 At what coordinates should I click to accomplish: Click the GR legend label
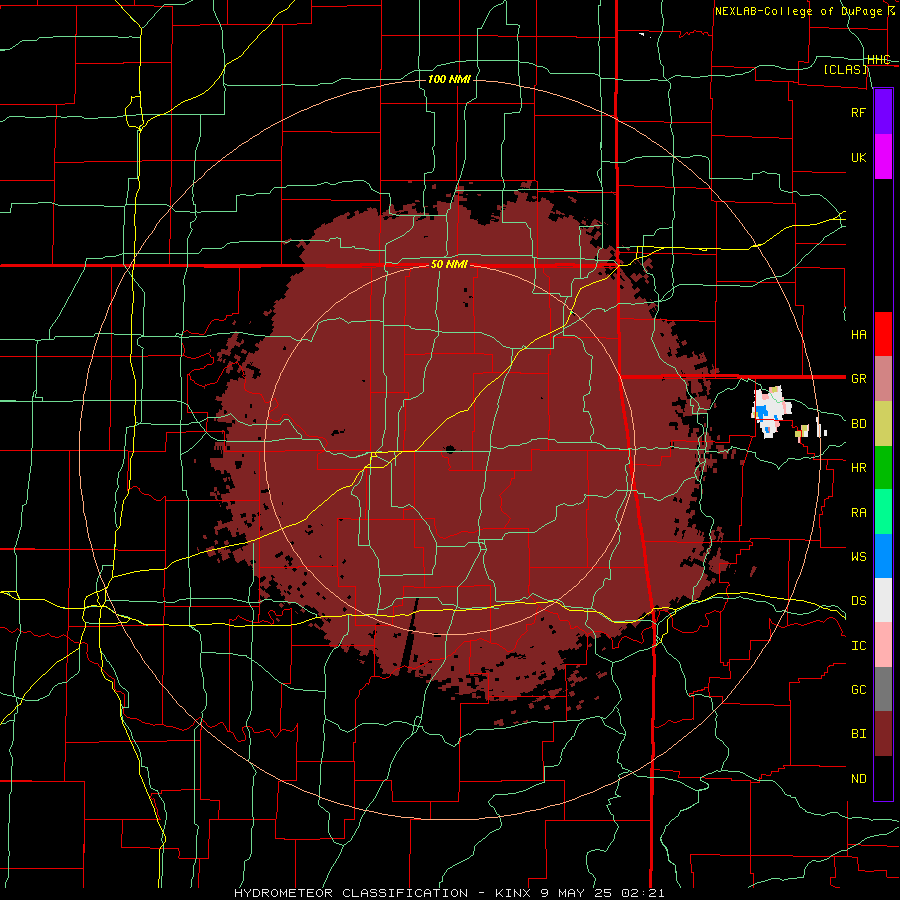tap(858, 379)
